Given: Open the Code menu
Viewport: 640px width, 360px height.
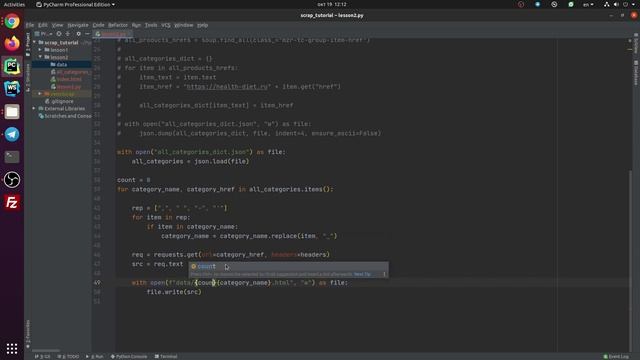Looking at the screenshot, I should tap(98, 25).
